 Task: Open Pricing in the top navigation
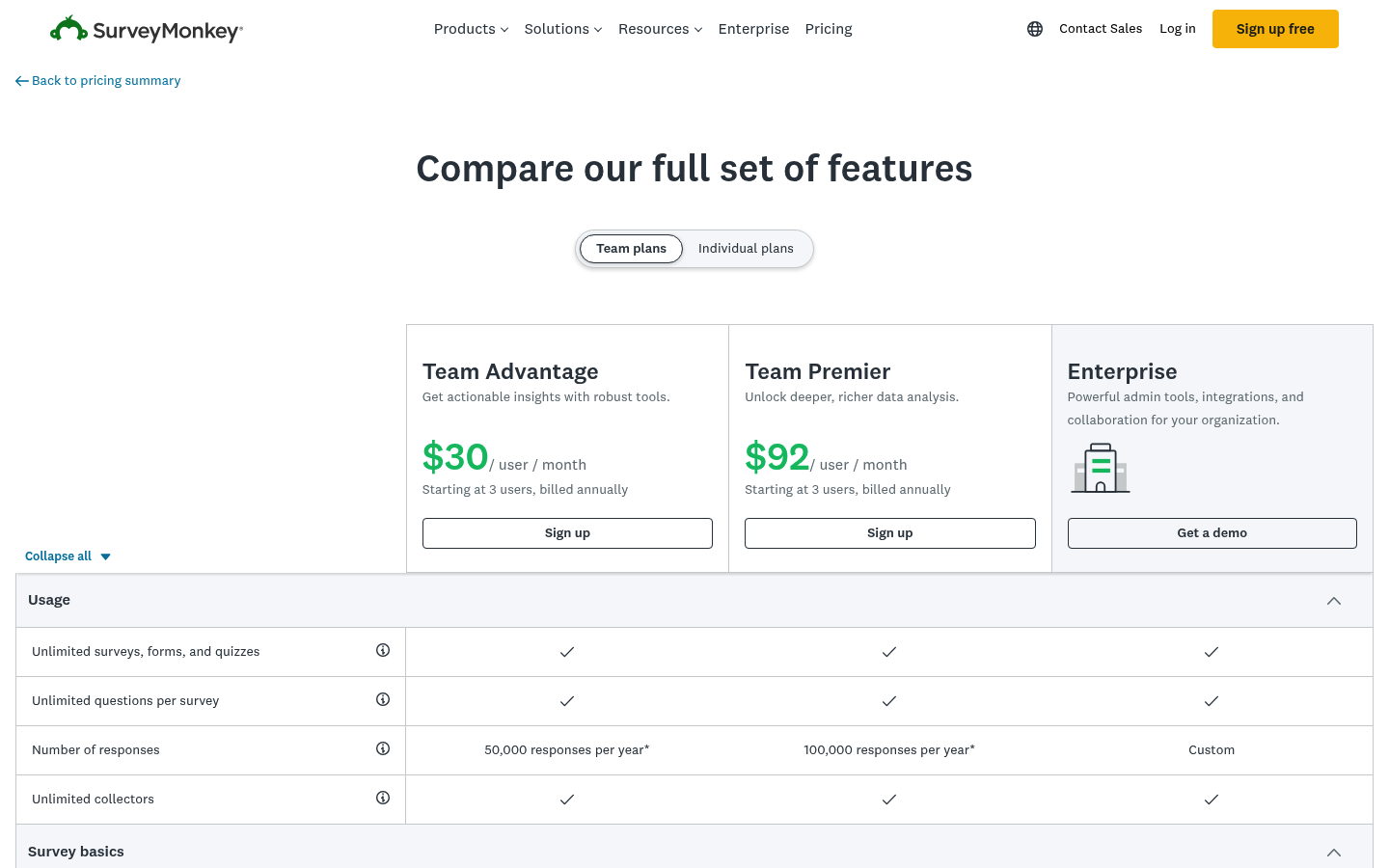click(x=829, y=29)
